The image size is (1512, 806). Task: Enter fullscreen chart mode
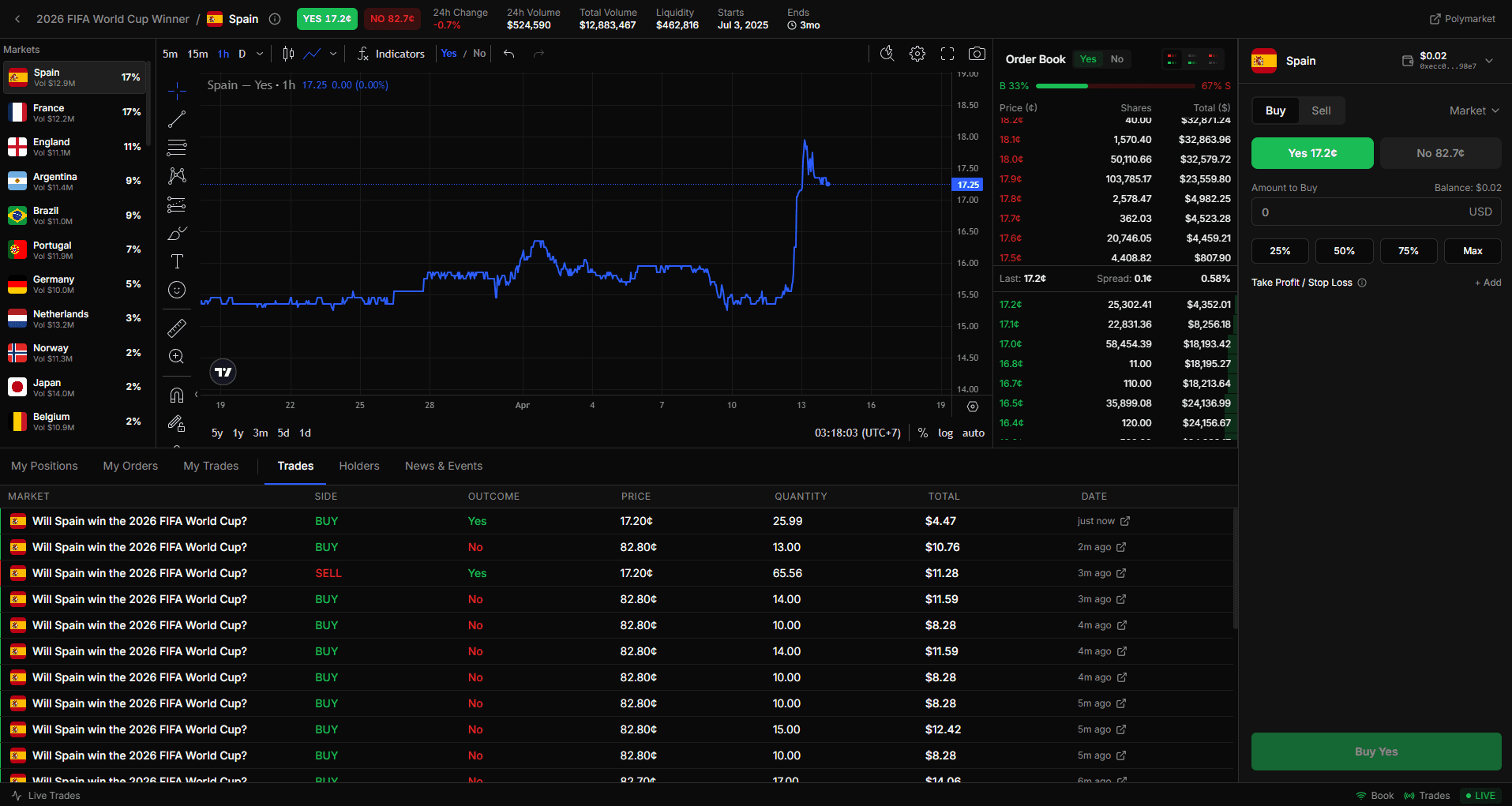click(x=947, y=54)
